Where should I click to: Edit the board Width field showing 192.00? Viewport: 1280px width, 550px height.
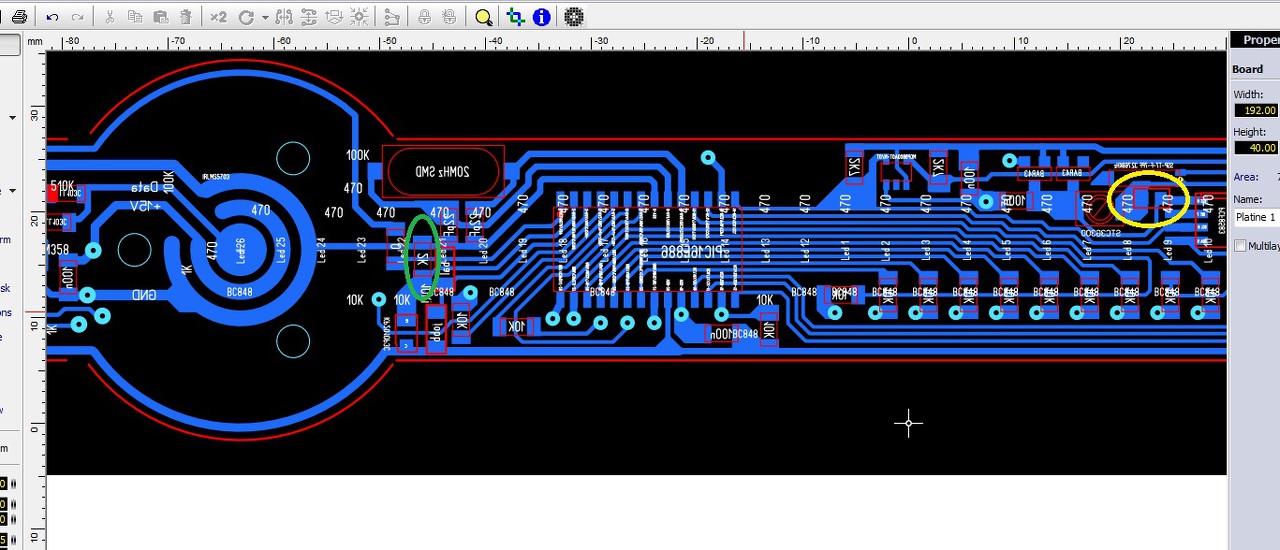[x=1256, y=110]
